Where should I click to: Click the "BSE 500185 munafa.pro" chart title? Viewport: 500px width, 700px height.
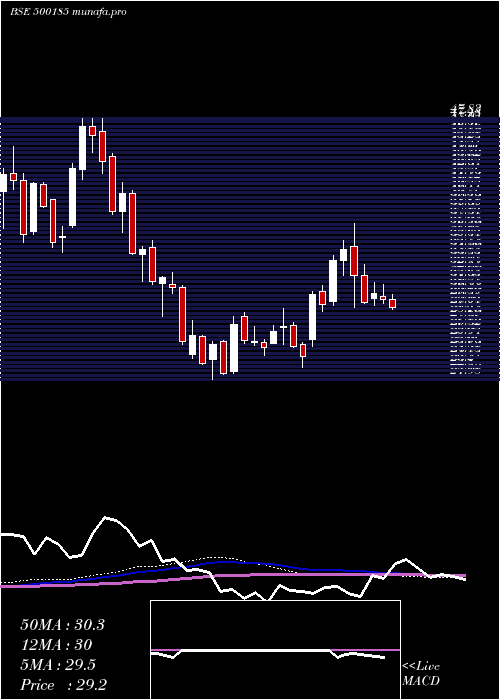68,12
